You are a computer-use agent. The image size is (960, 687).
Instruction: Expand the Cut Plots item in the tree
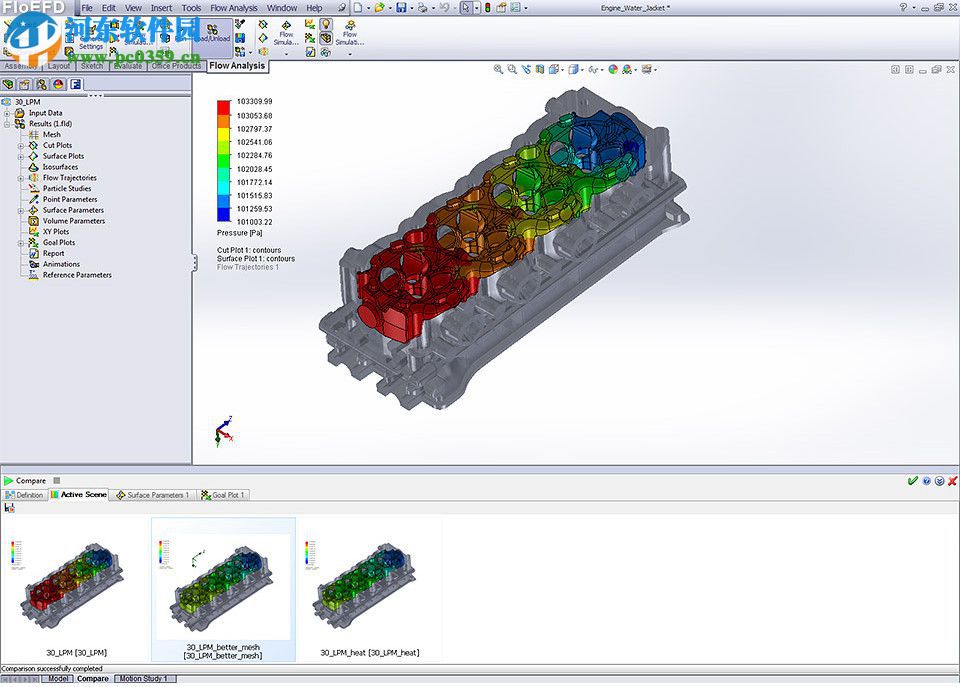pos(19,145)
